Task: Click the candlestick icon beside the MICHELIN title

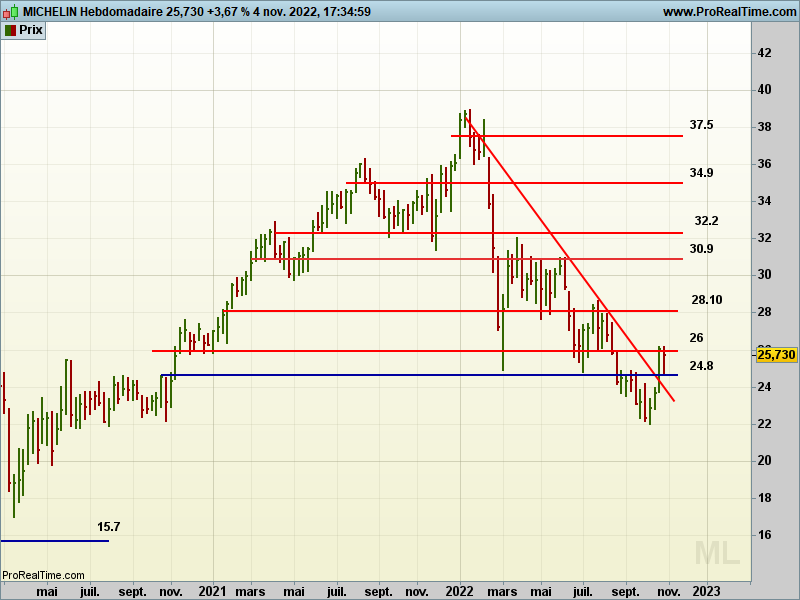Action: (10, 11)
